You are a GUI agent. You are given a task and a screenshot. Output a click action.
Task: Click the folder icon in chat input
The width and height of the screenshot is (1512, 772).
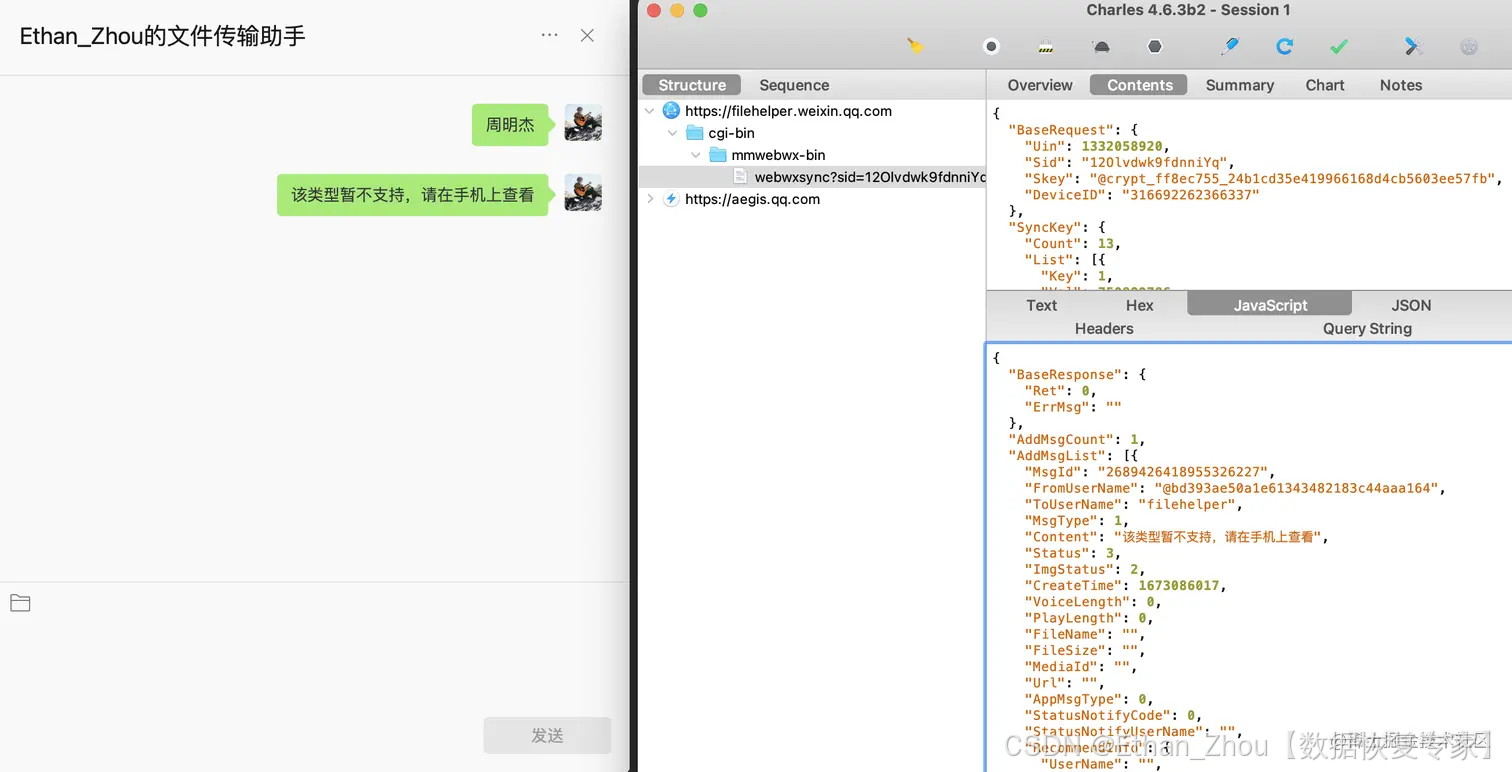20,603
